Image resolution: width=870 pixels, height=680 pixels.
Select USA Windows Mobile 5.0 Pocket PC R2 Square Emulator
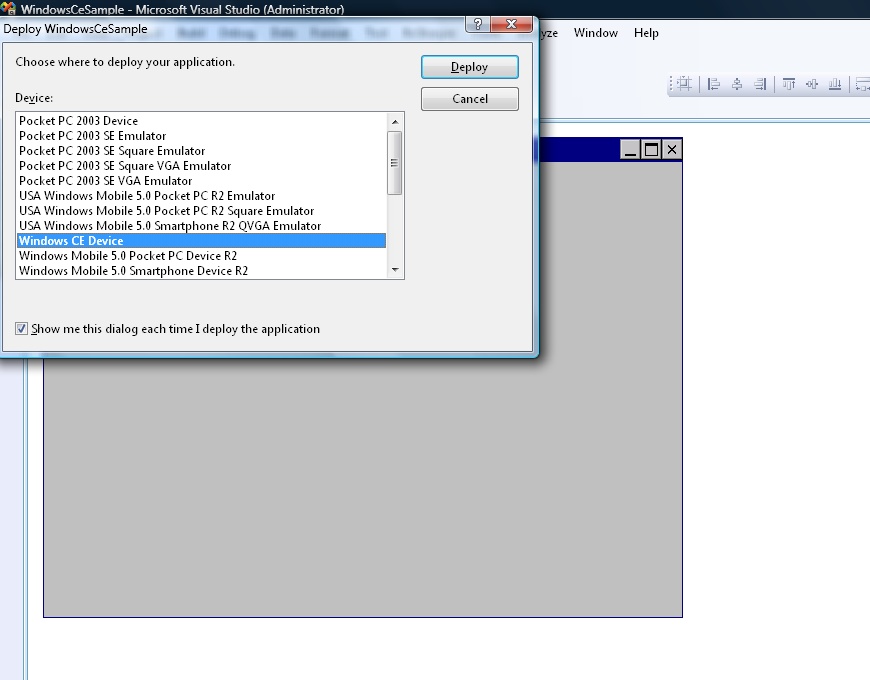[x=201, y=211]
